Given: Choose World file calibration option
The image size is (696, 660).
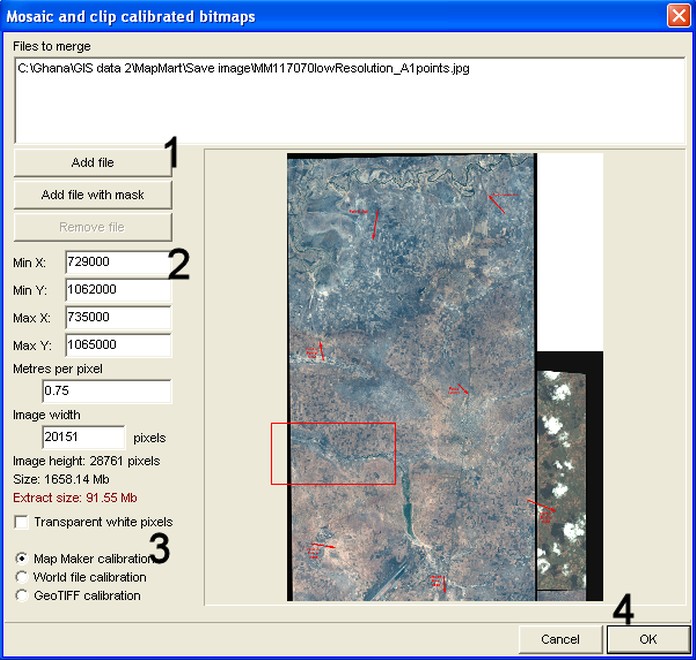Looking at the screenshot, I should [22, 577].
